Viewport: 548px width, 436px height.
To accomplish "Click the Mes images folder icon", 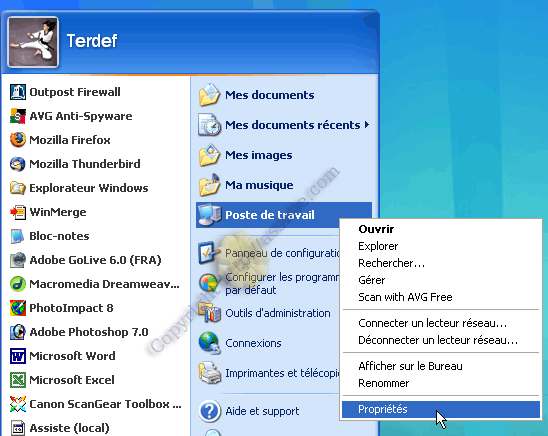I will (x=209, y=155).
